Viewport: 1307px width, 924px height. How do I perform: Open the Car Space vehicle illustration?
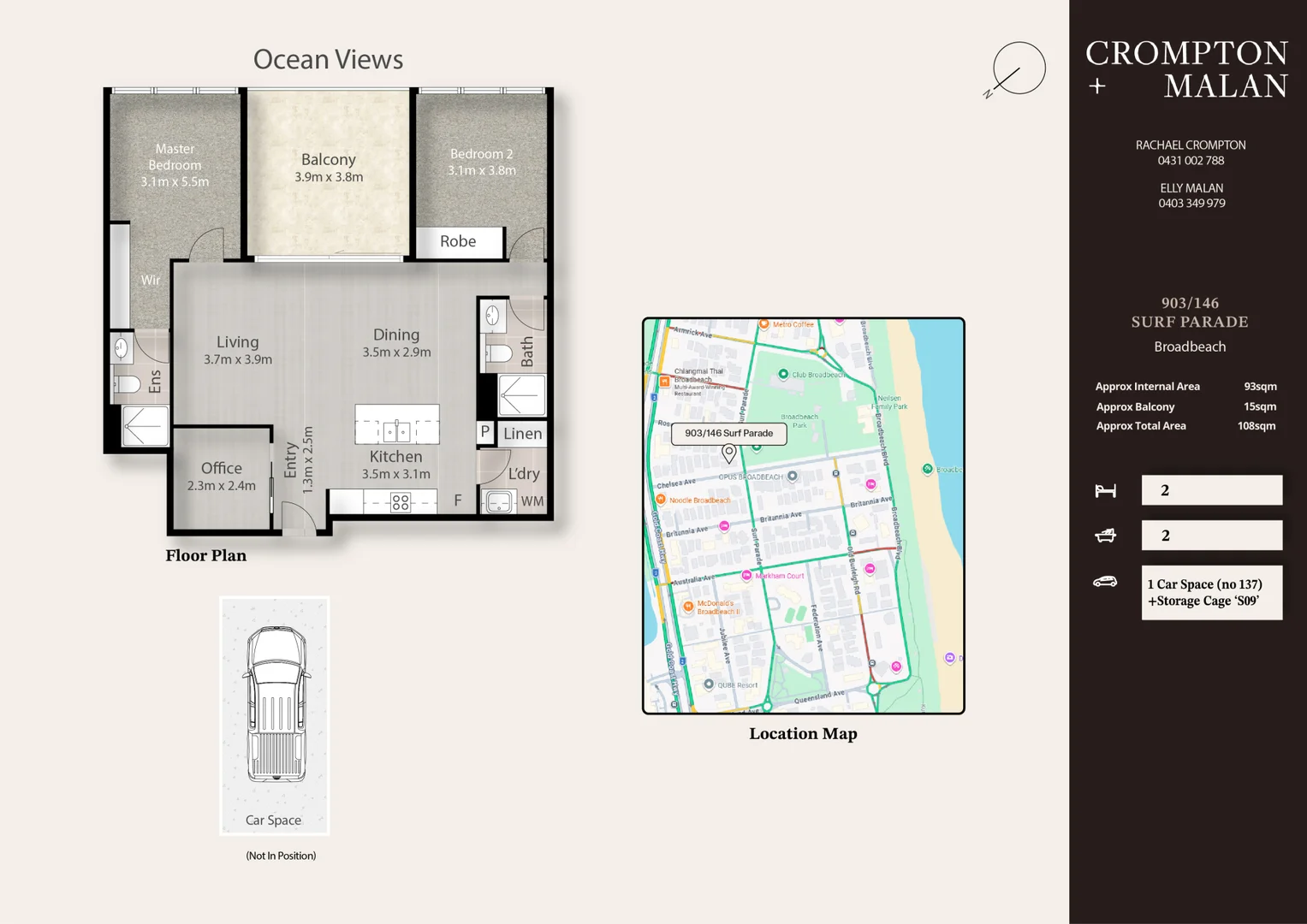coord(275,706)
